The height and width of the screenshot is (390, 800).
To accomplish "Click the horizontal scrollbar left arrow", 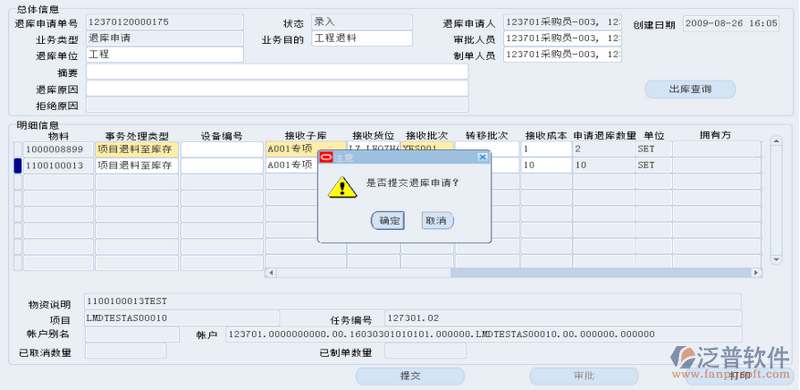I will coord(270,273).
